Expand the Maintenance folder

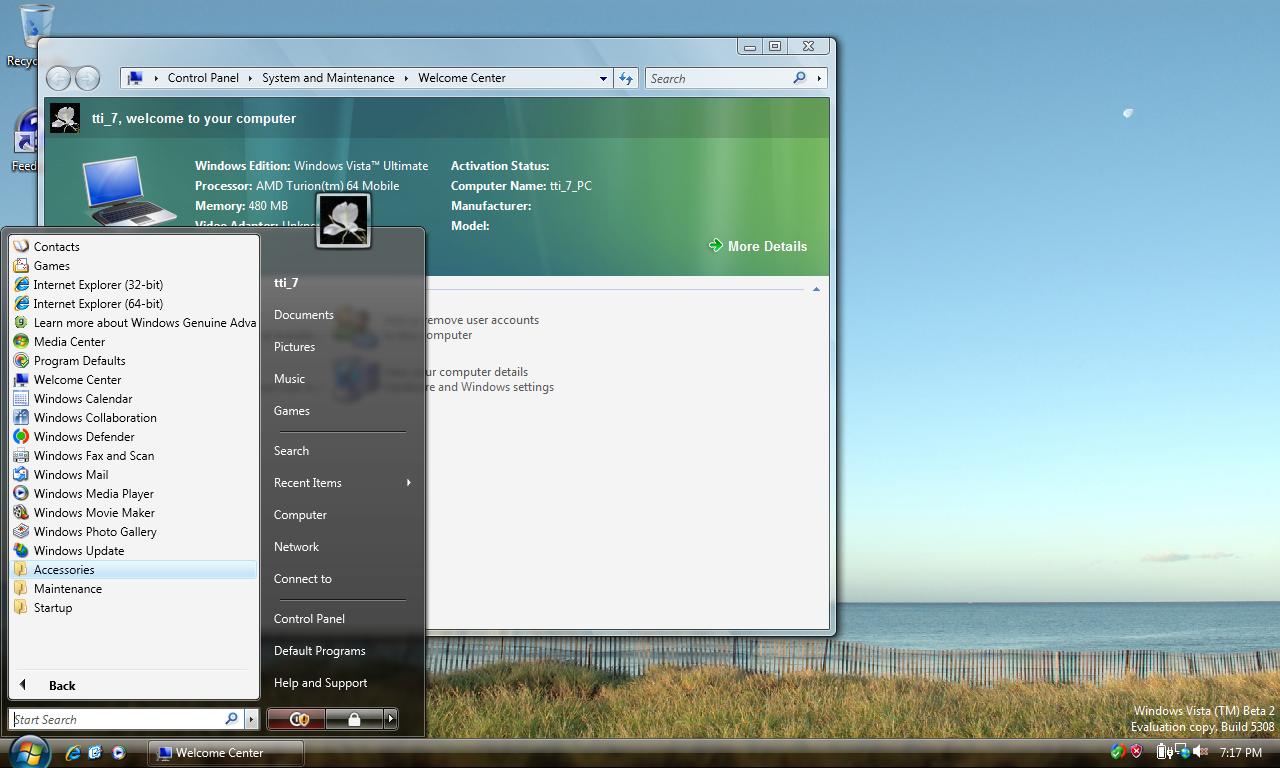(x=134, y=589)
